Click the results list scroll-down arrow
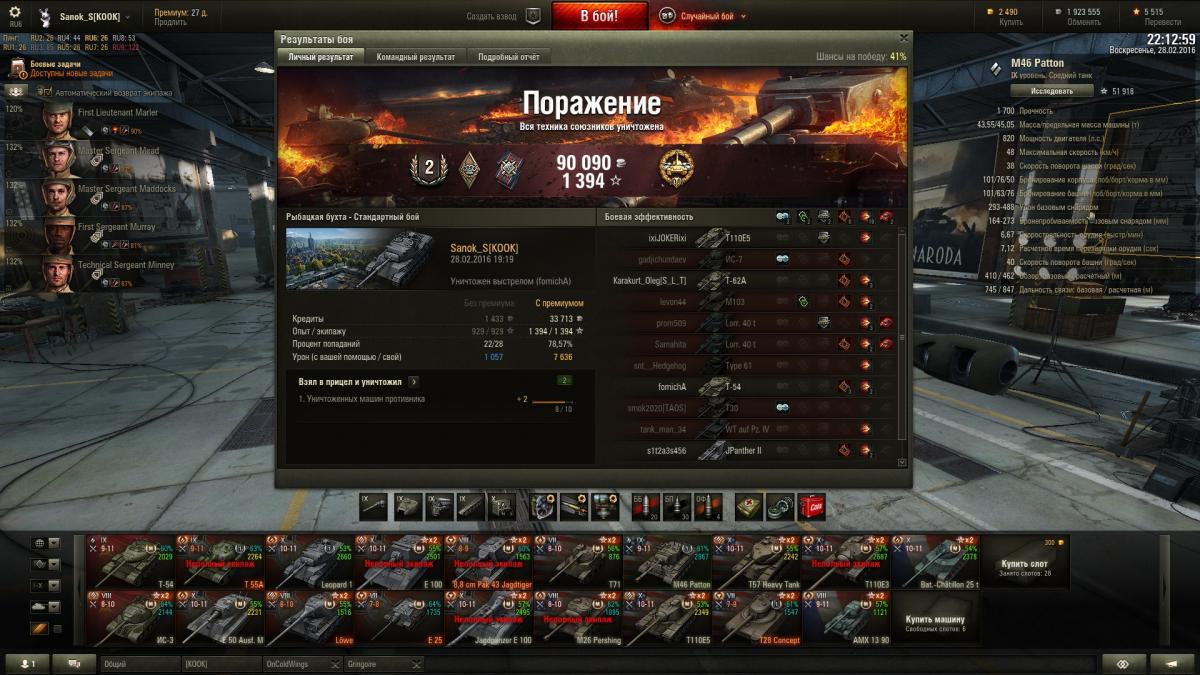Image resolution: width=1200 pixels, height=675 pixels. [x=902, y=462]
